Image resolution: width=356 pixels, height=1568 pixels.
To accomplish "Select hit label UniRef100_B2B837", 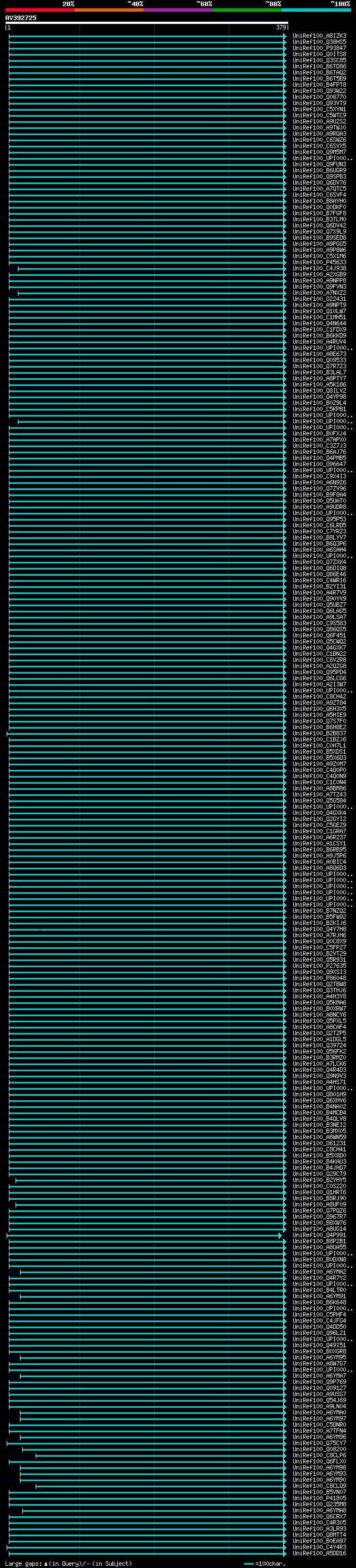I will tap(319, 734).
